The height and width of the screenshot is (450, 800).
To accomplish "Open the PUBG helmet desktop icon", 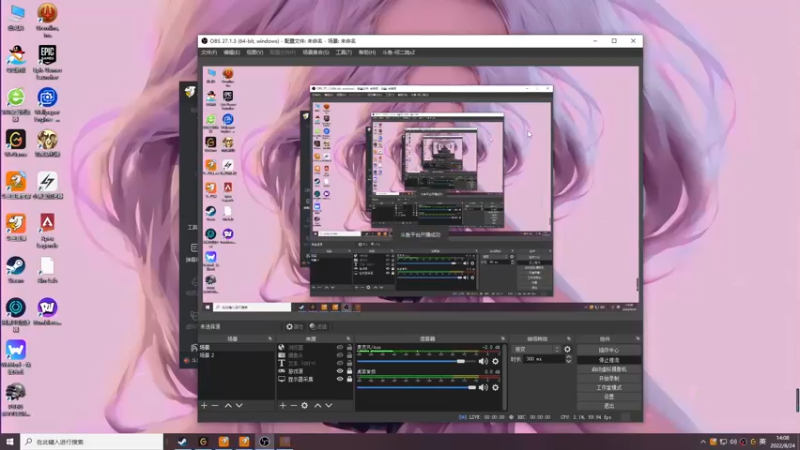I will tap(16, 399).
